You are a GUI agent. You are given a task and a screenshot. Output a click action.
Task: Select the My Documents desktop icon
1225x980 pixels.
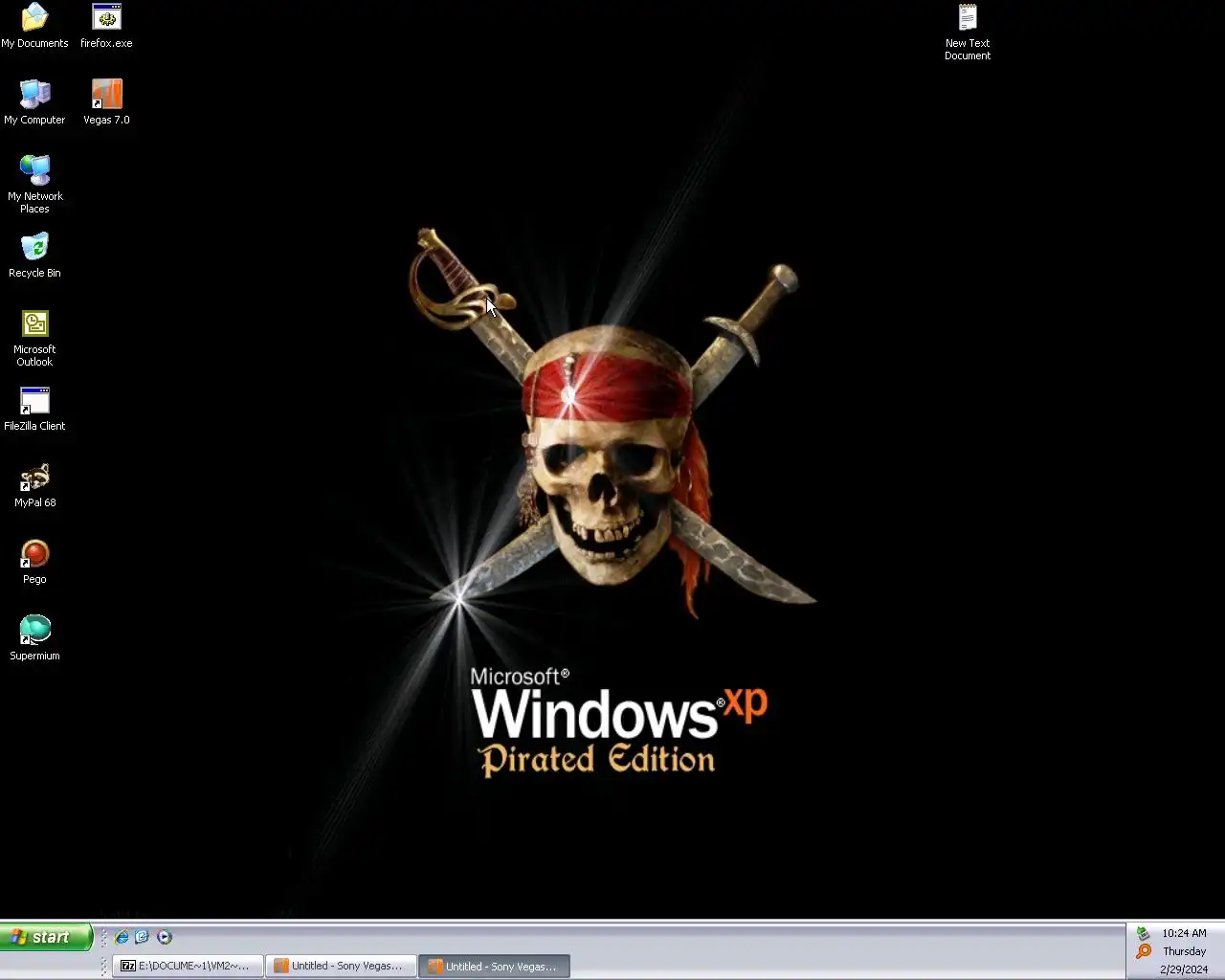34,25
